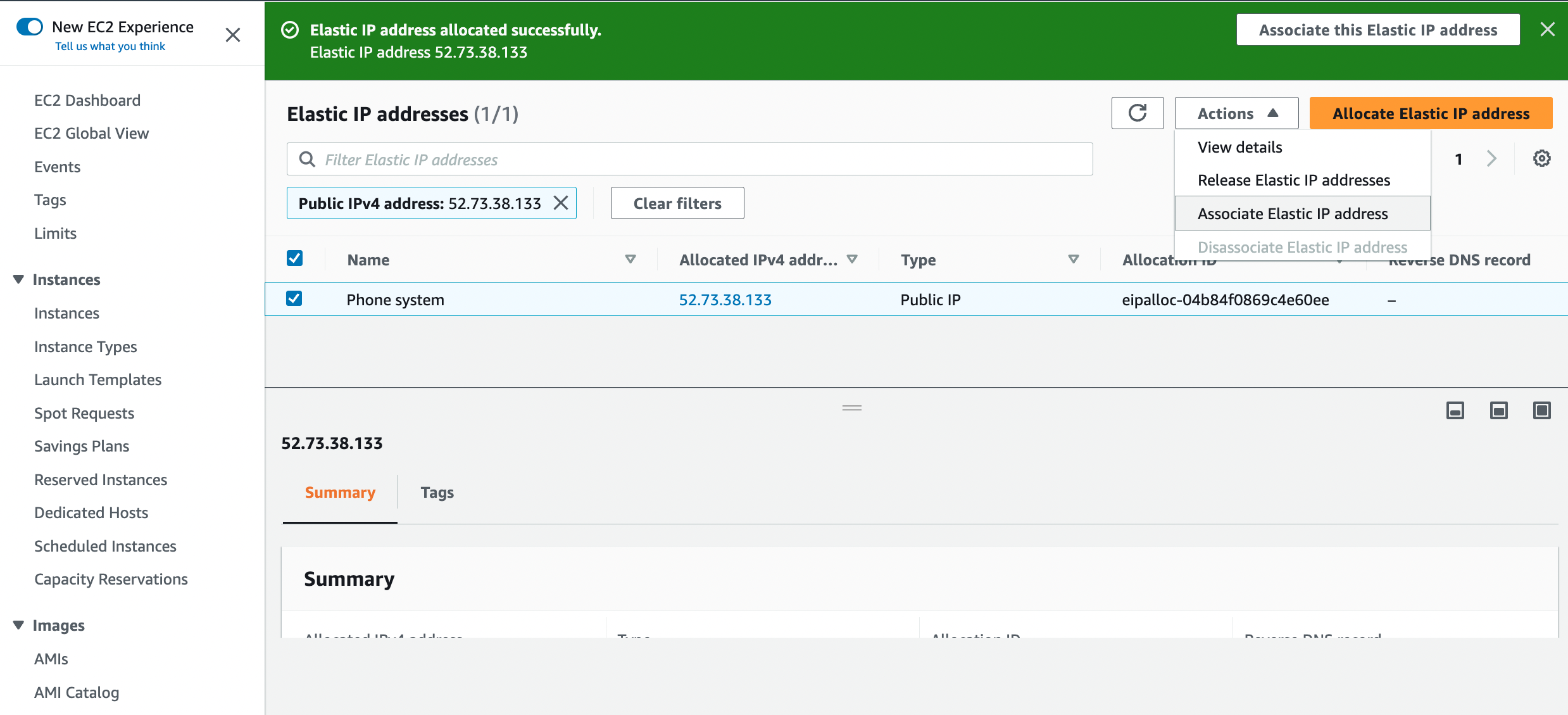Click the refresh icon button
Screen dimensions: 1568x715
(1137, 113)
